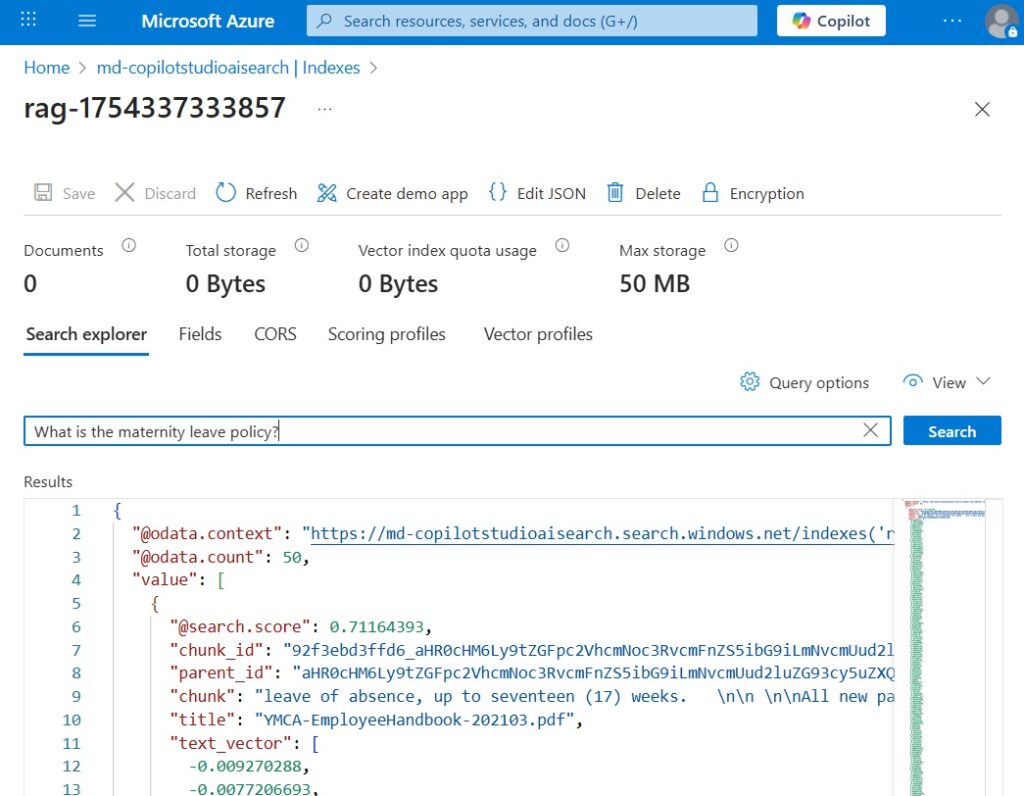
Task: Click the Microsoft Azure home title
Action: pos(208,21)
